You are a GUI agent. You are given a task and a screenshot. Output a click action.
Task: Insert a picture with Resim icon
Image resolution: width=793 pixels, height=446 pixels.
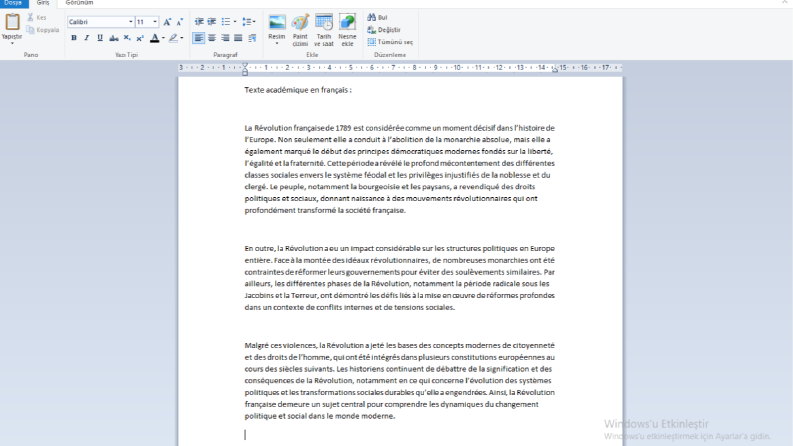pyautogui.click(x=277, y=22)
